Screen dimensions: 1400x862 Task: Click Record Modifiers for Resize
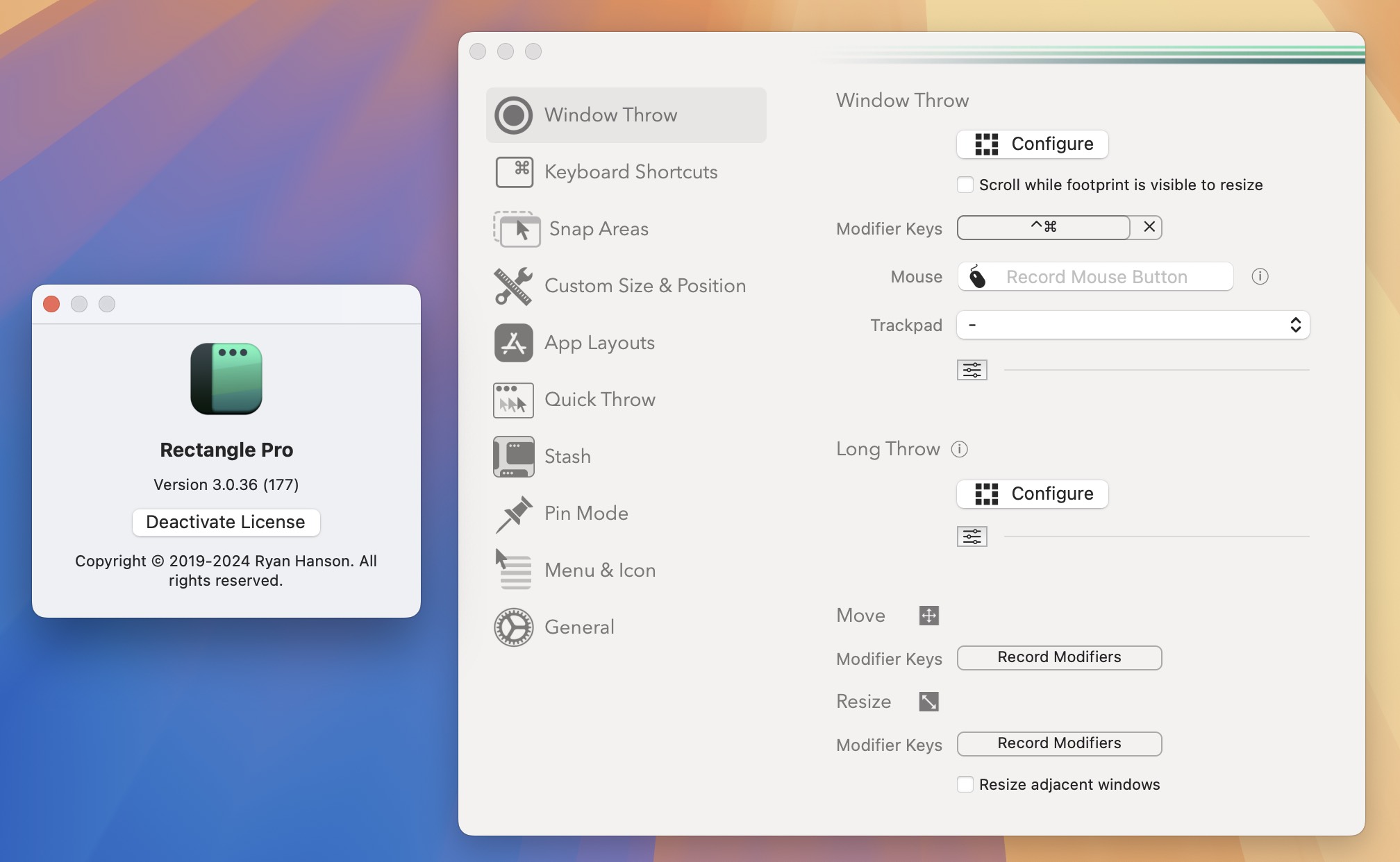pos(1059,743)
